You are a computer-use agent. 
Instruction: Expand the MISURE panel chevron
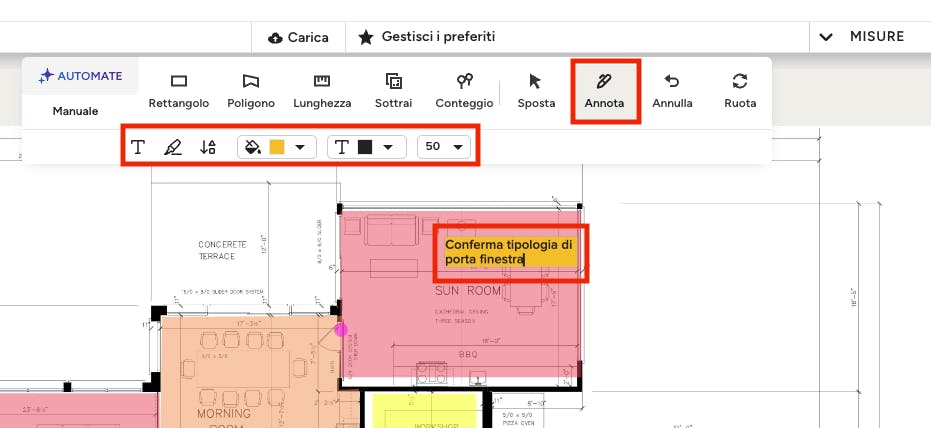pyautogui.click(x=826, y=37)
